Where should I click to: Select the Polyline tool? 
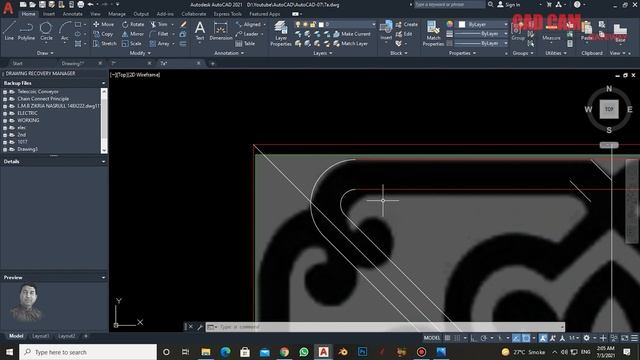tap(26, 31)
